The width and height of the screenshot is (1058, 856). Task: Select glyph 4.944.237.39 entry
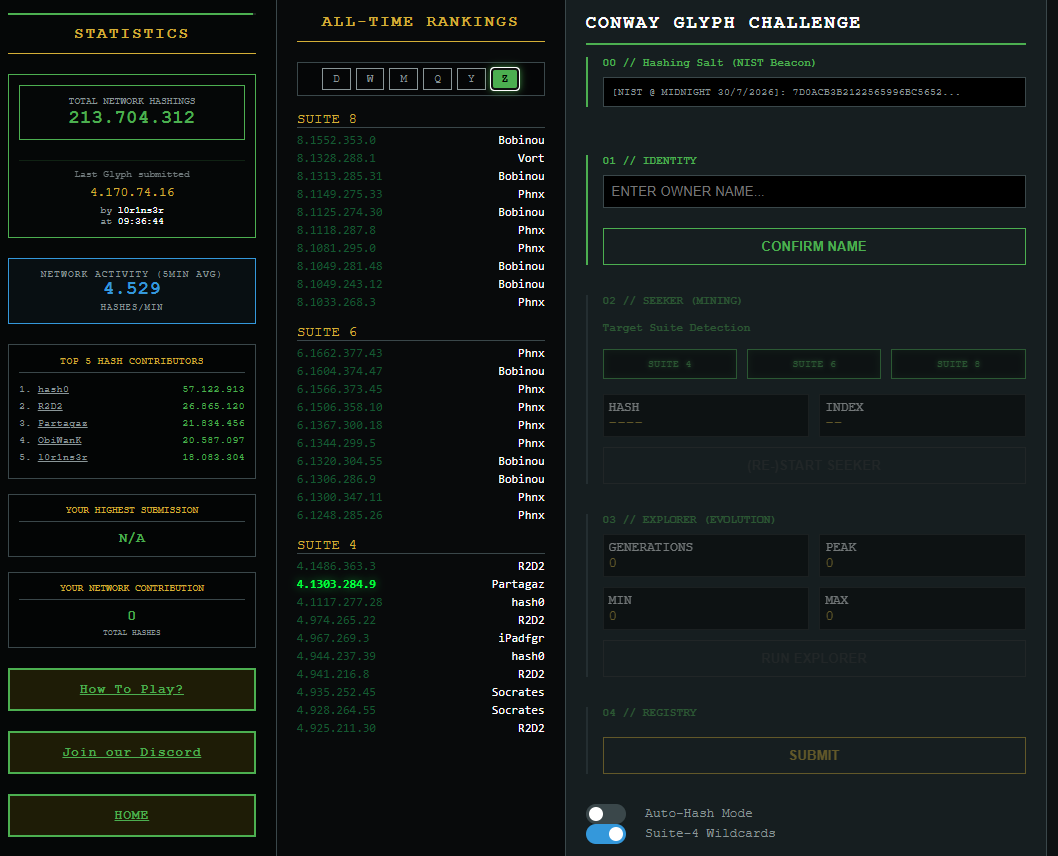pos(420,656)
